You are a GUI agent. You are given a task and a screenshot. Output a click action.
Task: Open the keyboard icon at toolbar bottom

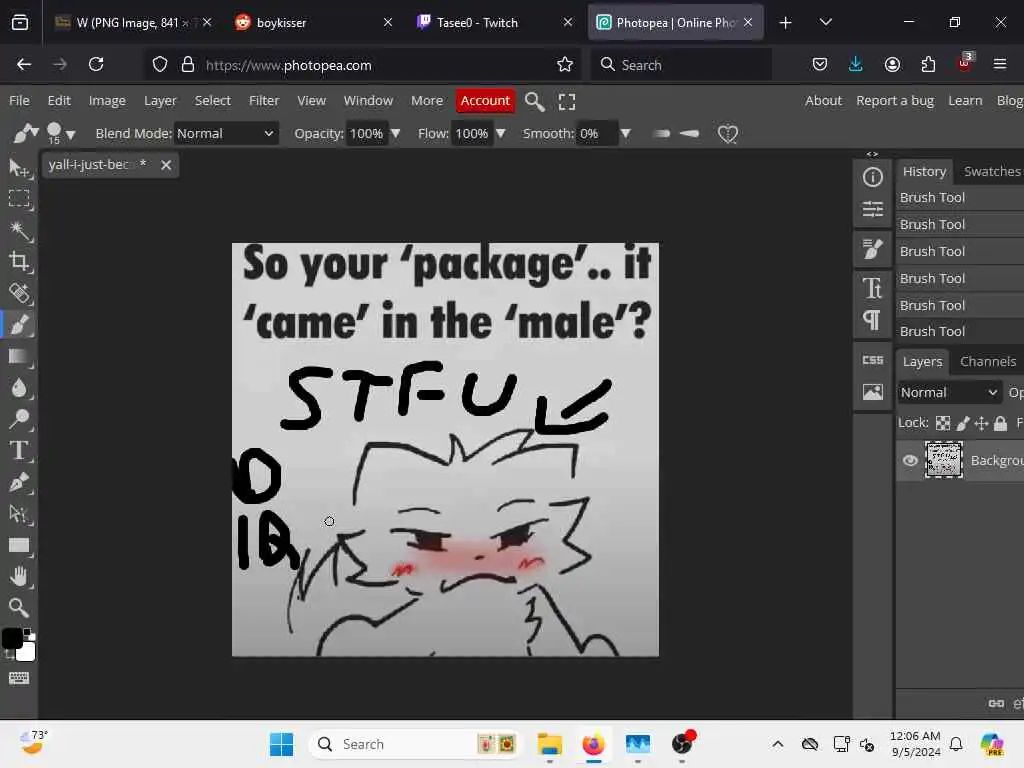tap(19, 678)
